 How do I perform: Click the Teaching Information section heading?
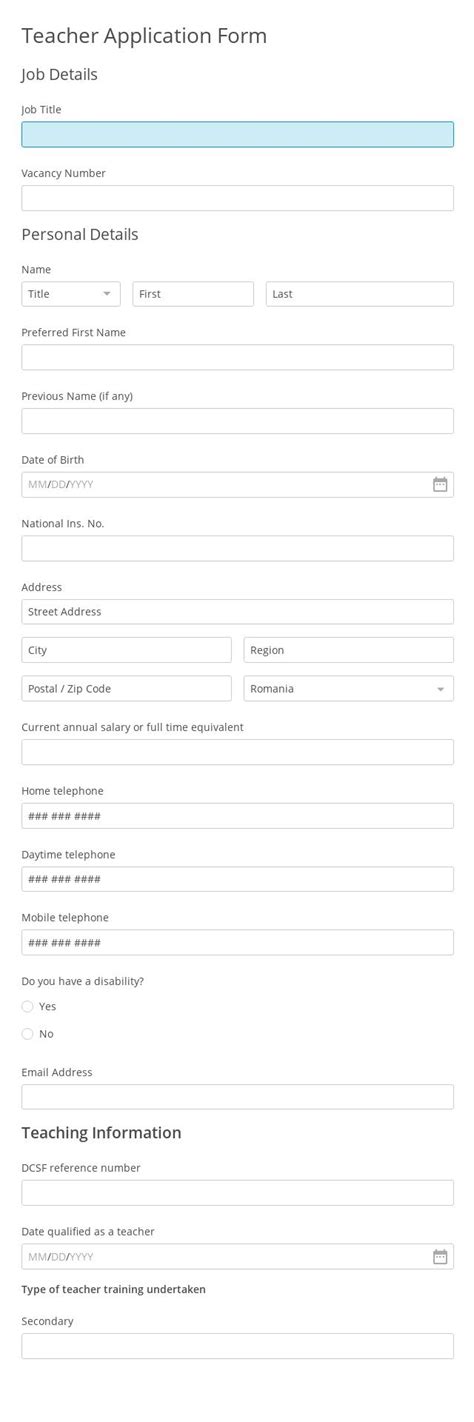[x=102, y=1133]
